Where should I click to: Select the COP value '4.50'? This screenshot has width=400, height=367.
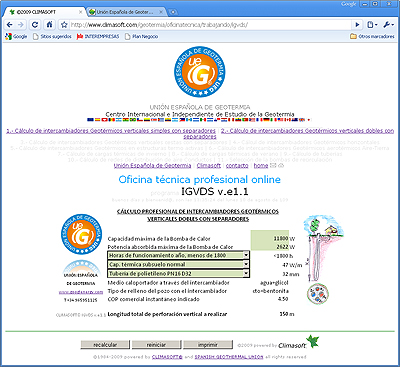coord(283,299)
